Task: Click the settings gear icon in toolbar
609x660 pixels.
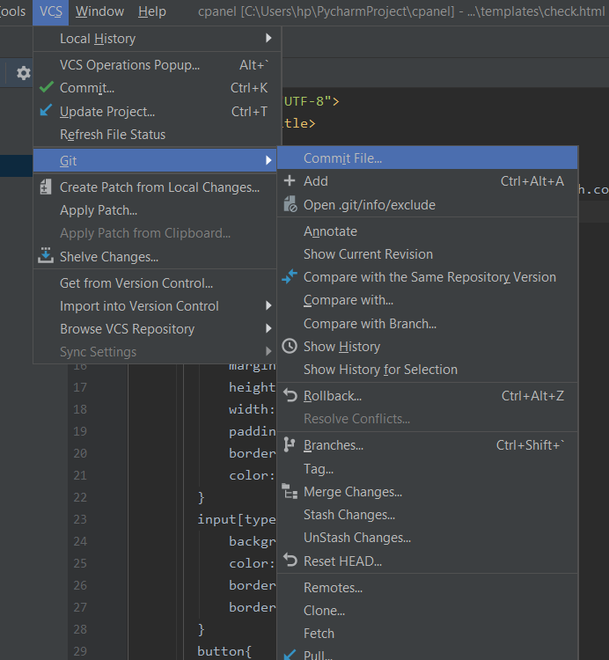Action: click(23, 73)
